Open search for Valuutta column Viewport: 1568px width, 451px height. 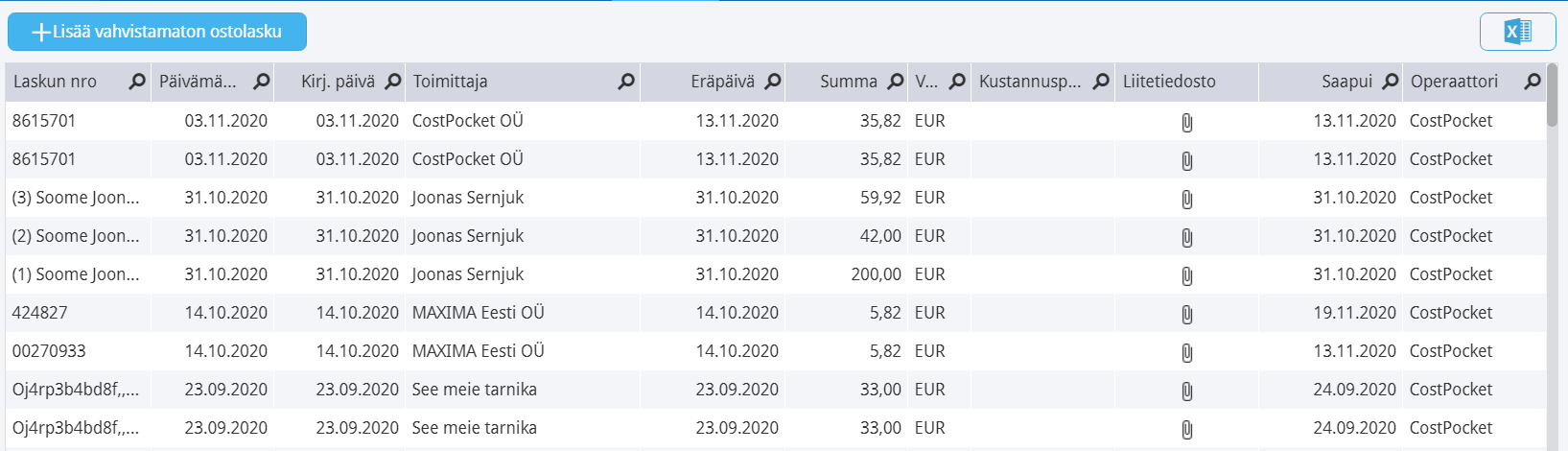pyautogui.click(x=957, y=82)
